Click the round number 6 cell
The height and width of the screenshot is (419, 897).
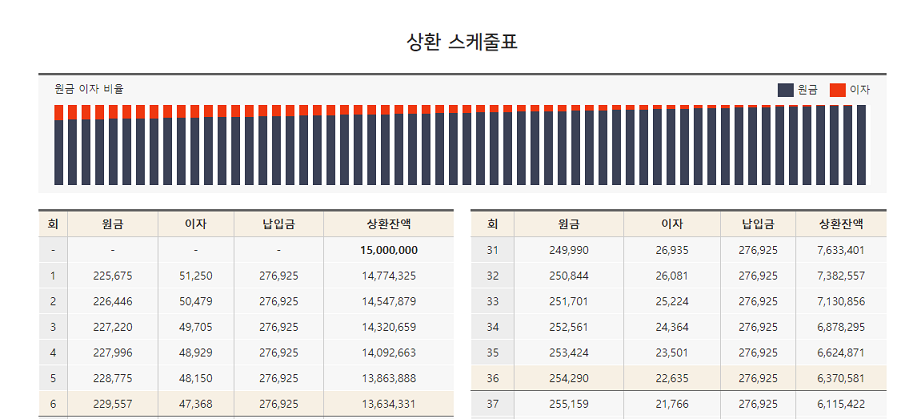click(x=53, y=404)
